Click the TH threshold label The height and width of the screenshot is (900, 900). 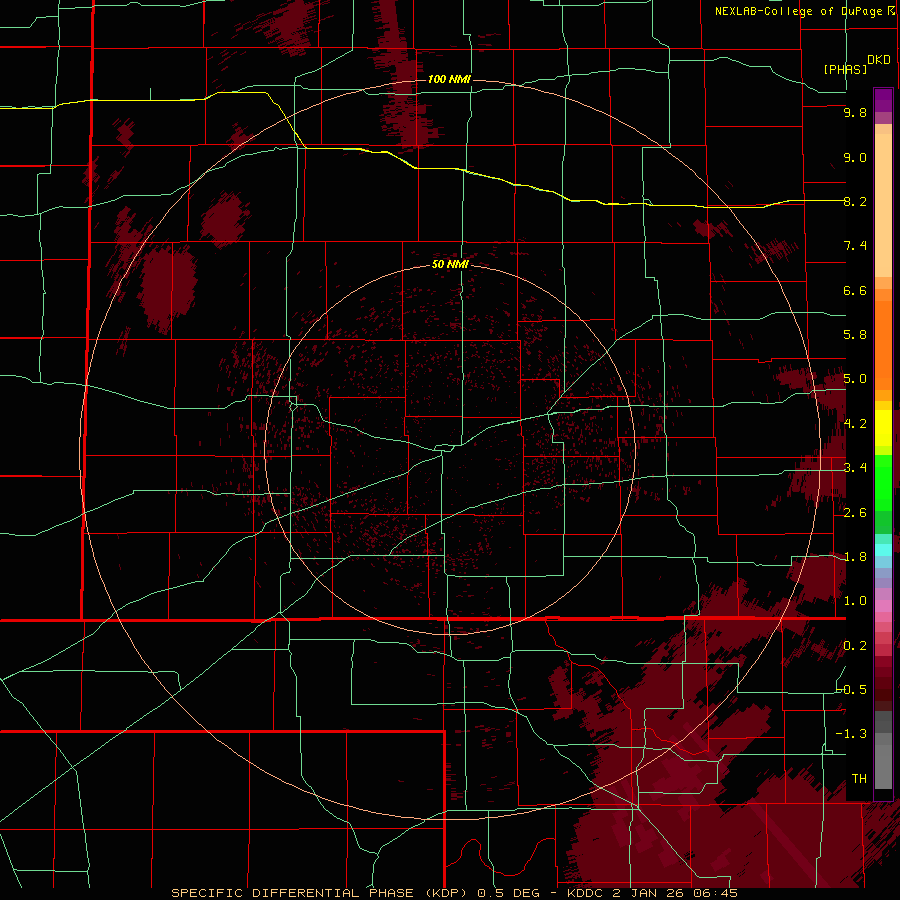[x=859, y=779]
